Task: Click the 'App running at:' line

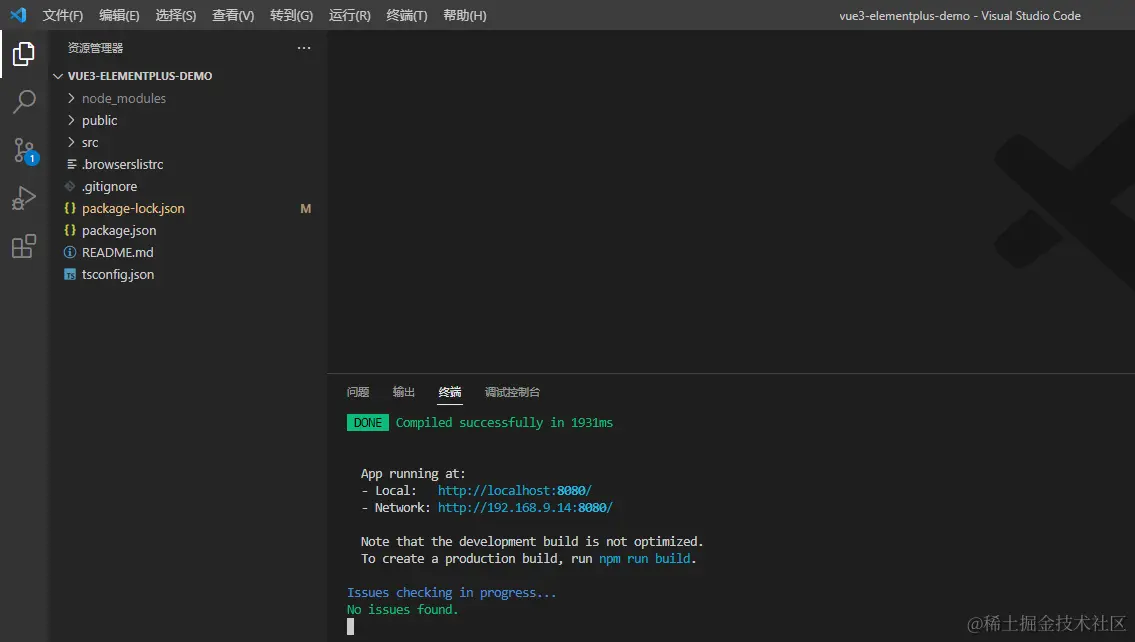Action: [x=413, y=473]
